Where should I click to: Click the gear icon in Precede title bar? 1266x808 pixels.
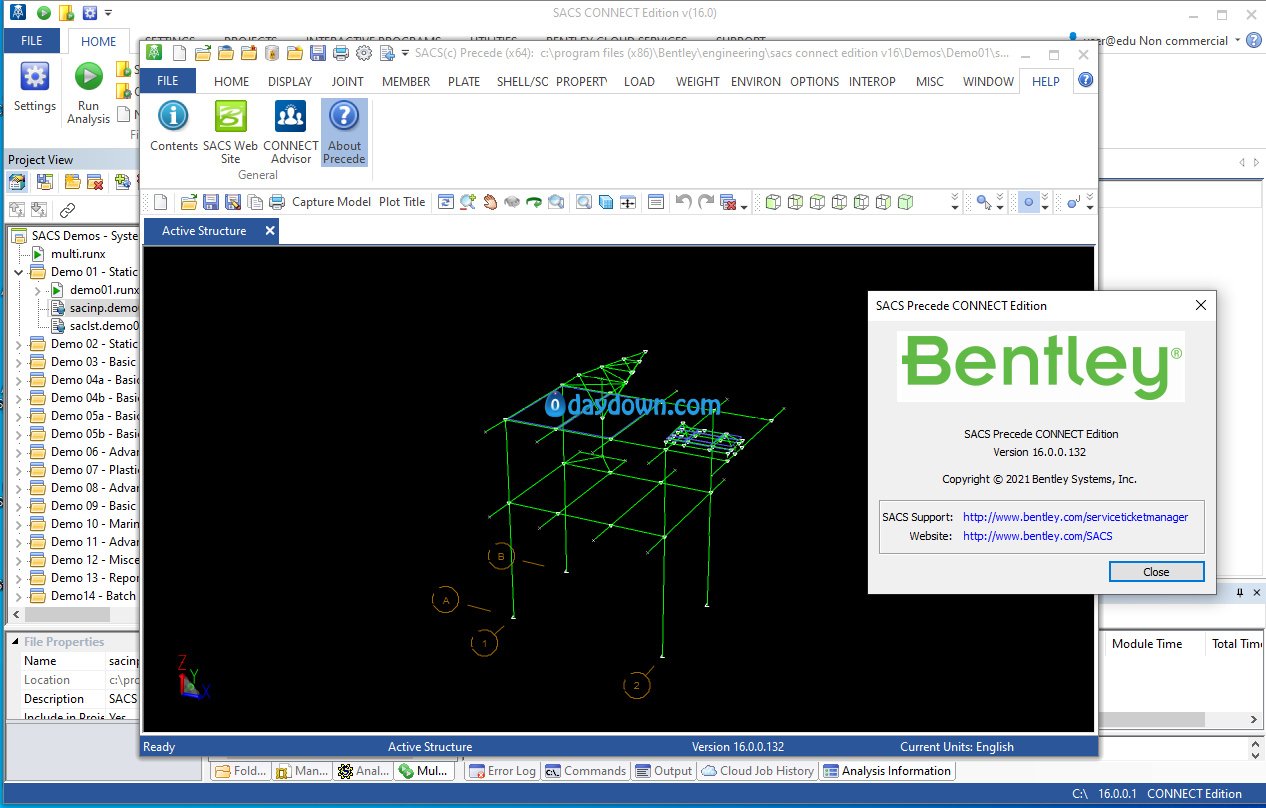[x=364, y=53]
